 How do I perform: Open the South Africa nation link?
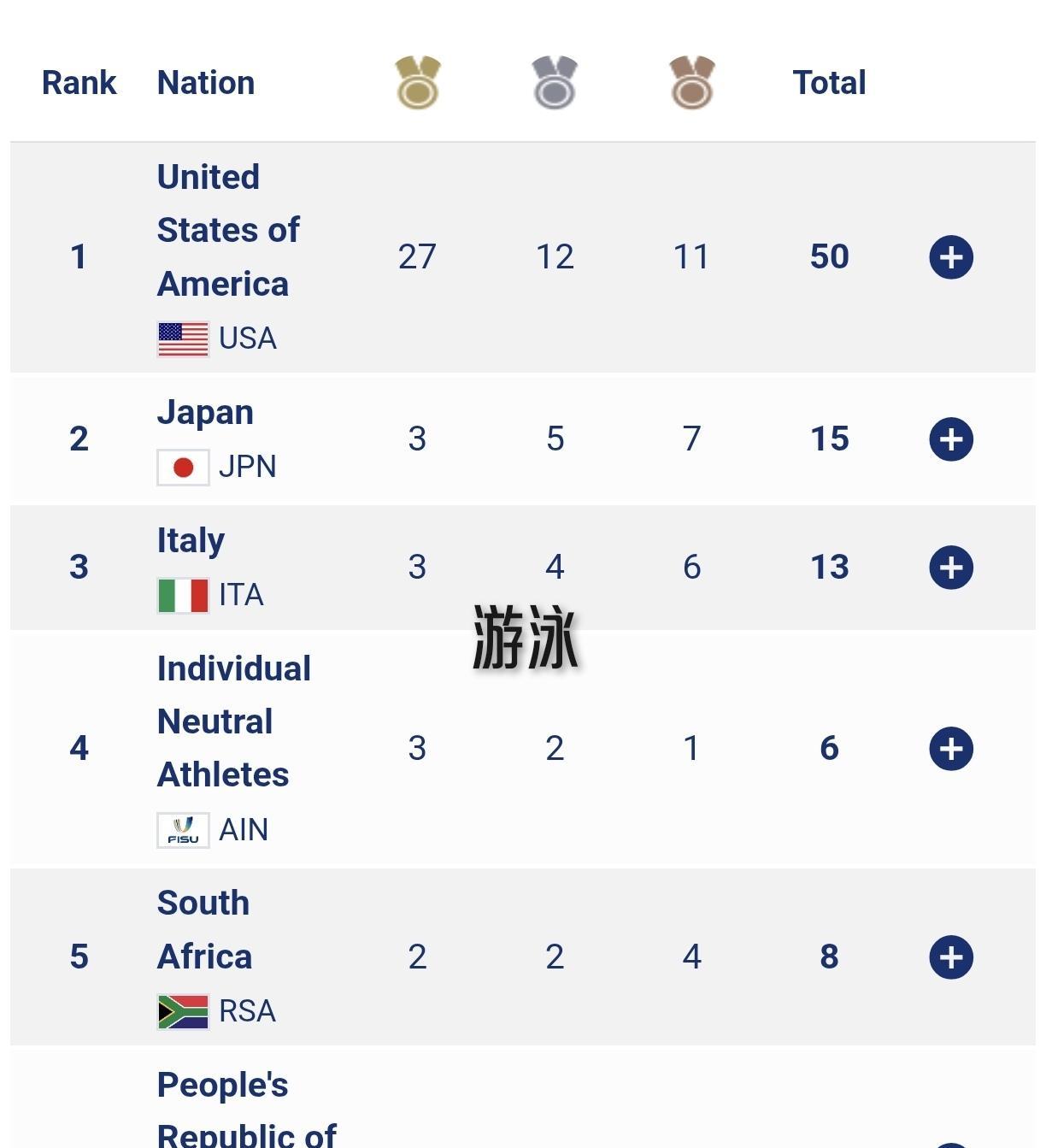click(x=204, y=930)
